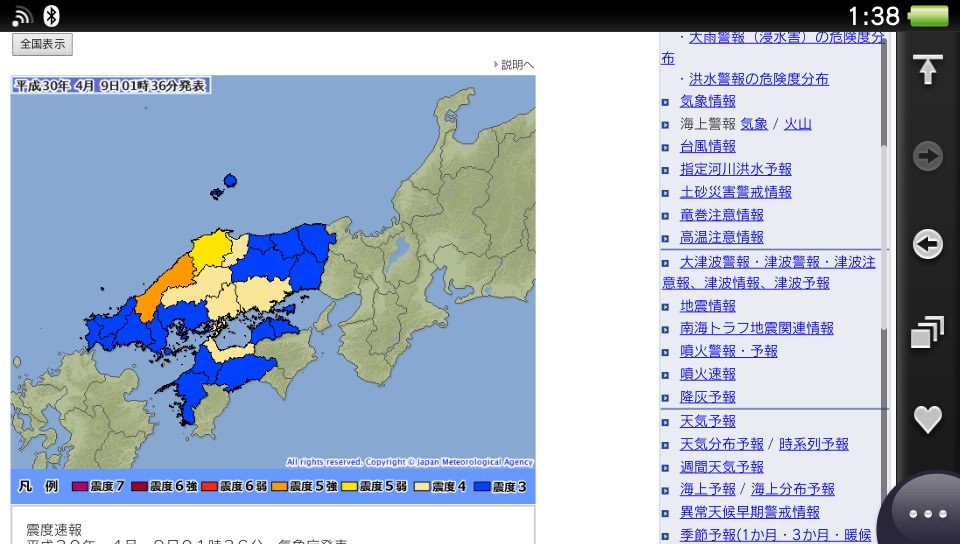Open the 降灰予報 link
The width and height of the screenshot is (960, 544).
point(708,397)
